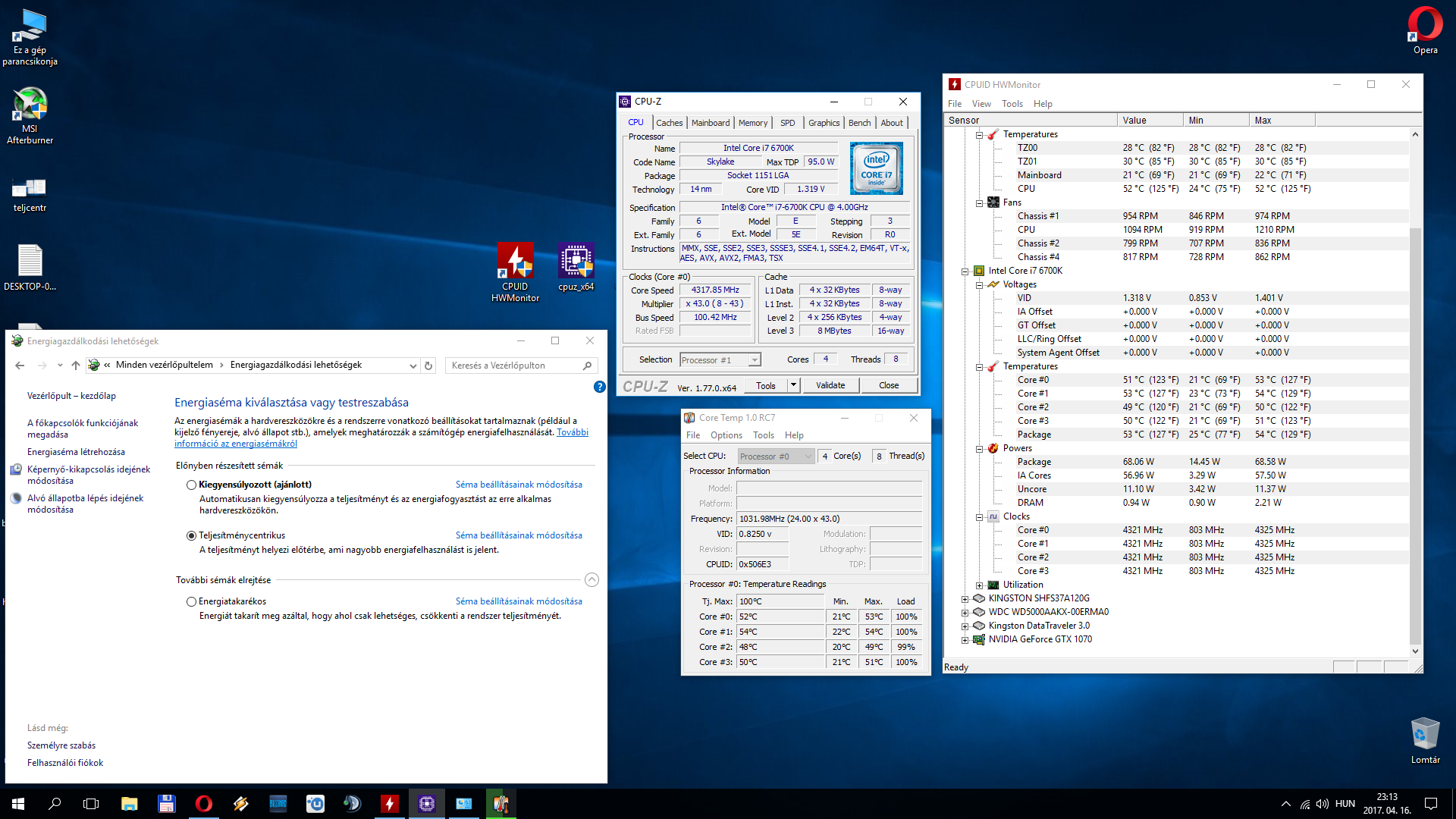This screenshot has width=1456, height=819.
Task: Expand the Utilization node in HWMonitor
Action: click(x=979, y=585)
